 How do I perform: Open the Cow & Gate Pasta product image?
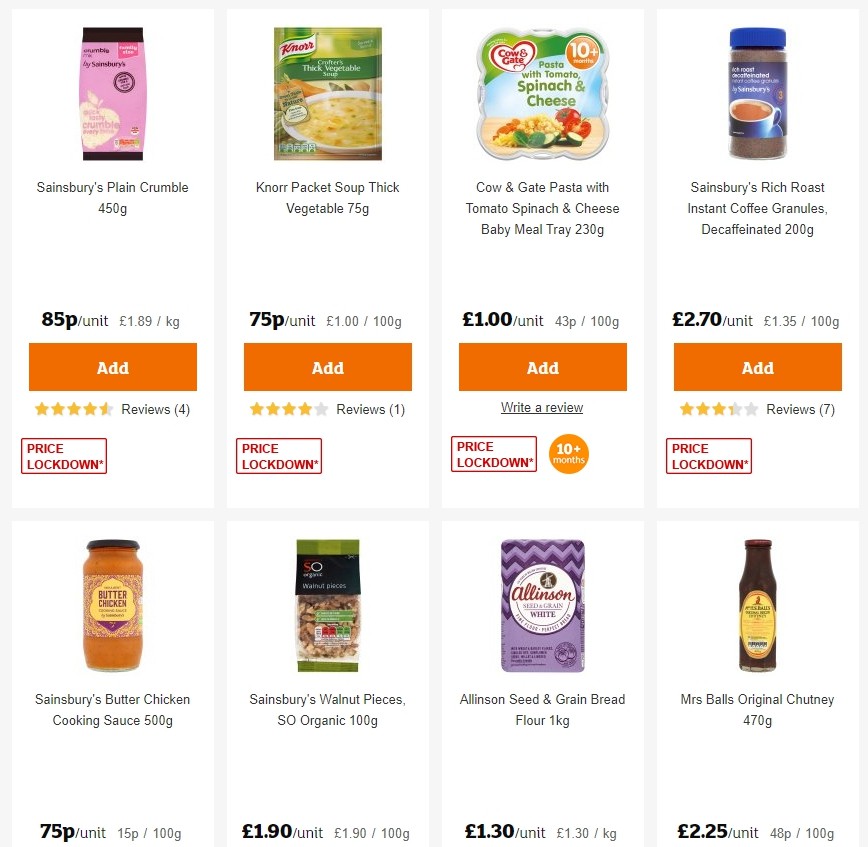tap(542, 95)
